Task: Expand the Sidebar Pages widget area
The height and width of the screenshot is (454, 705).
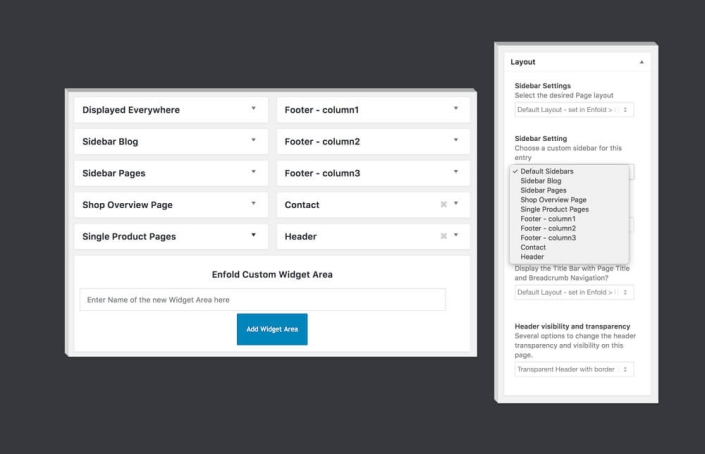Action: click(253, 172)
